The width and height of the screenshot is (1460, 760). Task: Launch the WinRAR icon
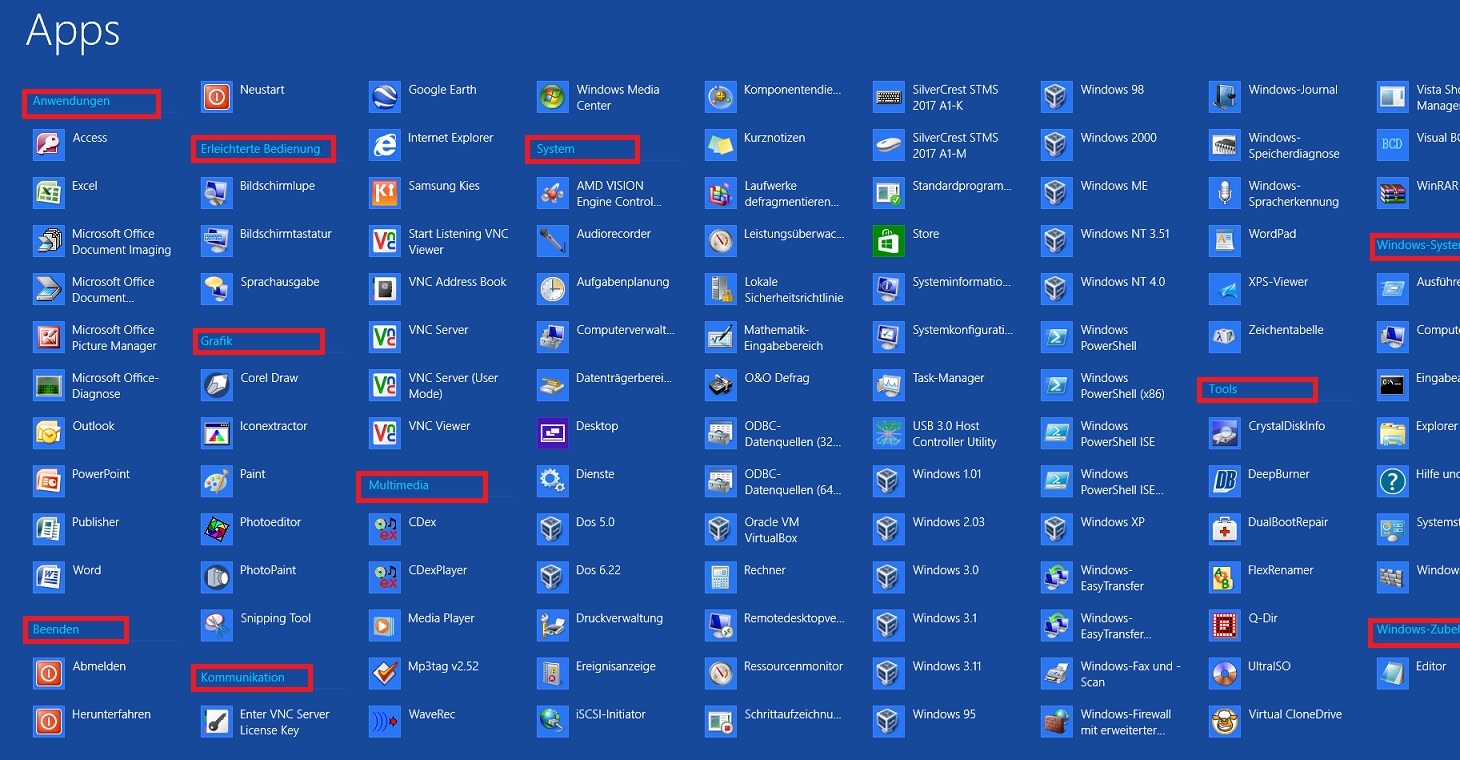(1392, 193)
